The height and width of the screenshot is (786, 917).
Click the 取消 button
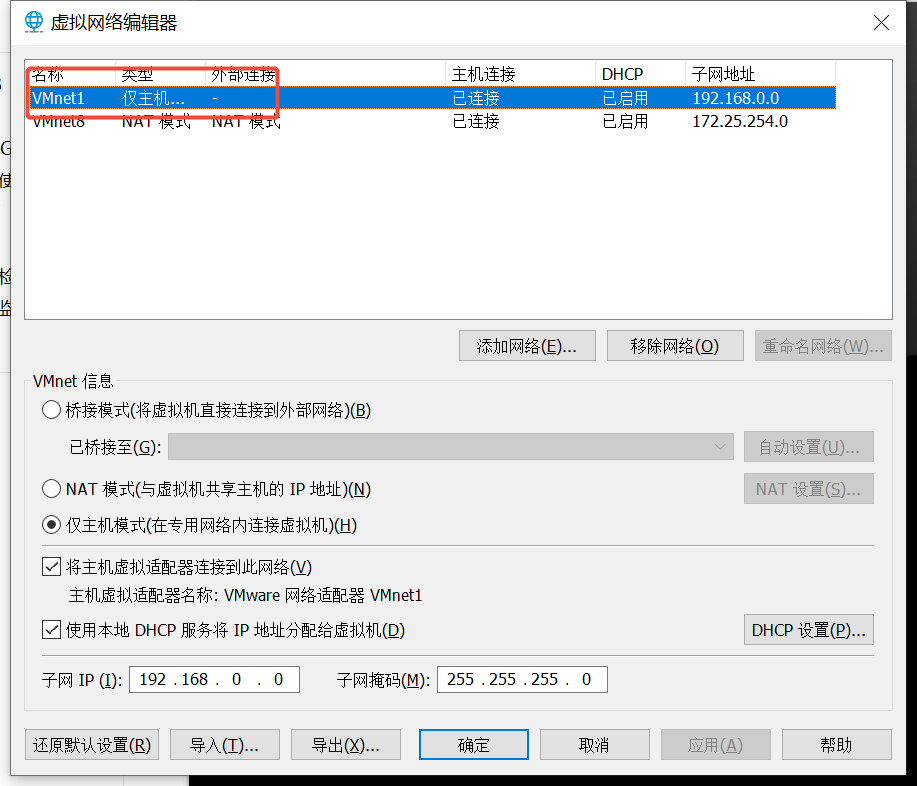click(595, 744)
